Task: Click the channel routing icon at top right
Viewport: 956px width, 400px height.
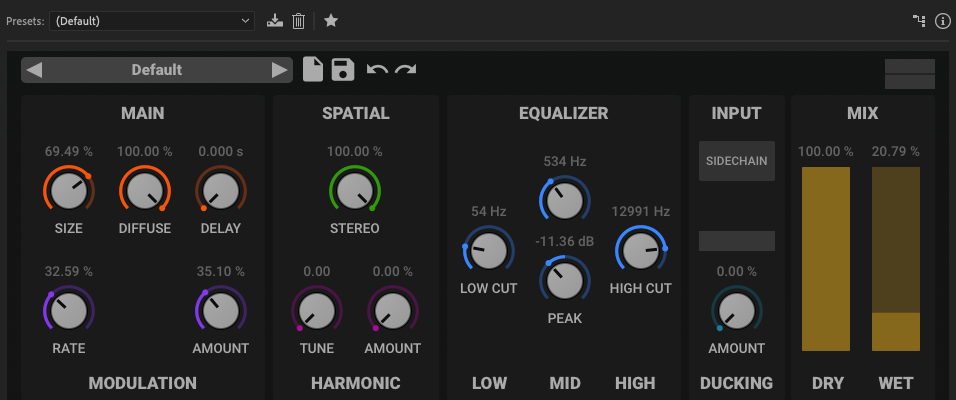Action: pos(919,20)
